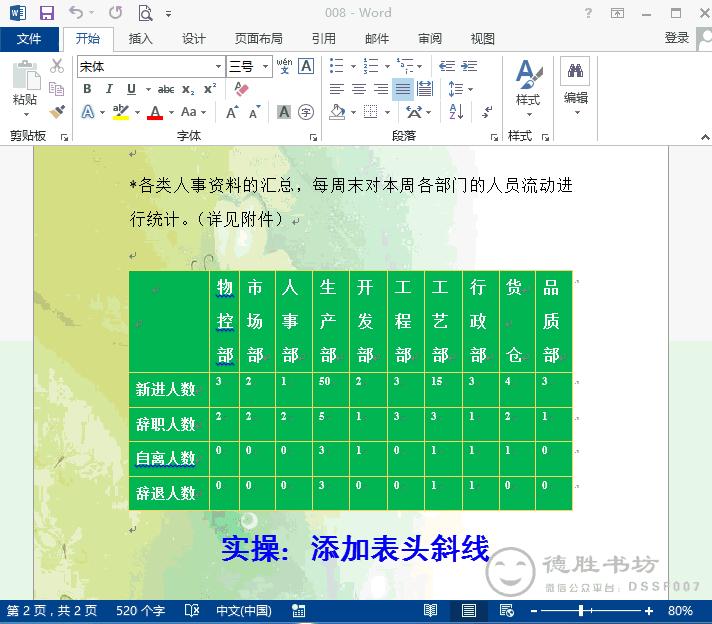Shrink font size with small A icon
Viewport: 712px width, 624px height.
[x=255, y=112]
